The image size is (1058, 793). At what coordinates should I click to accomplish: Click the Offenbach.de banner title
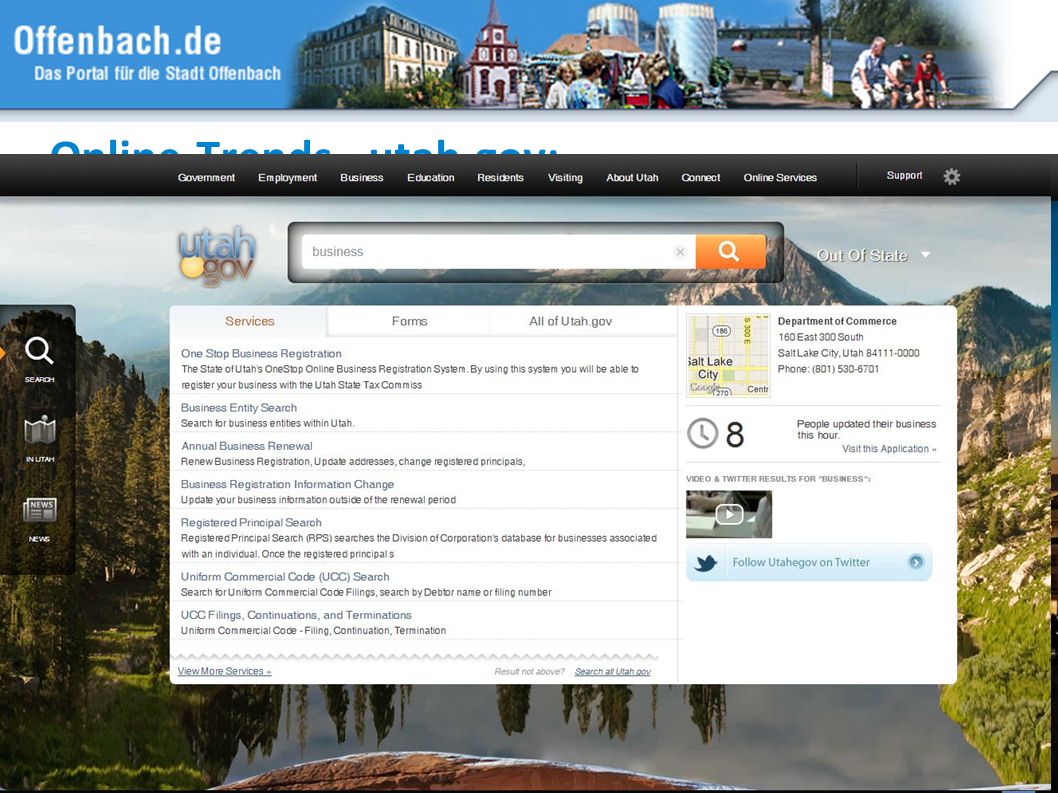click(x=117, y=40)
